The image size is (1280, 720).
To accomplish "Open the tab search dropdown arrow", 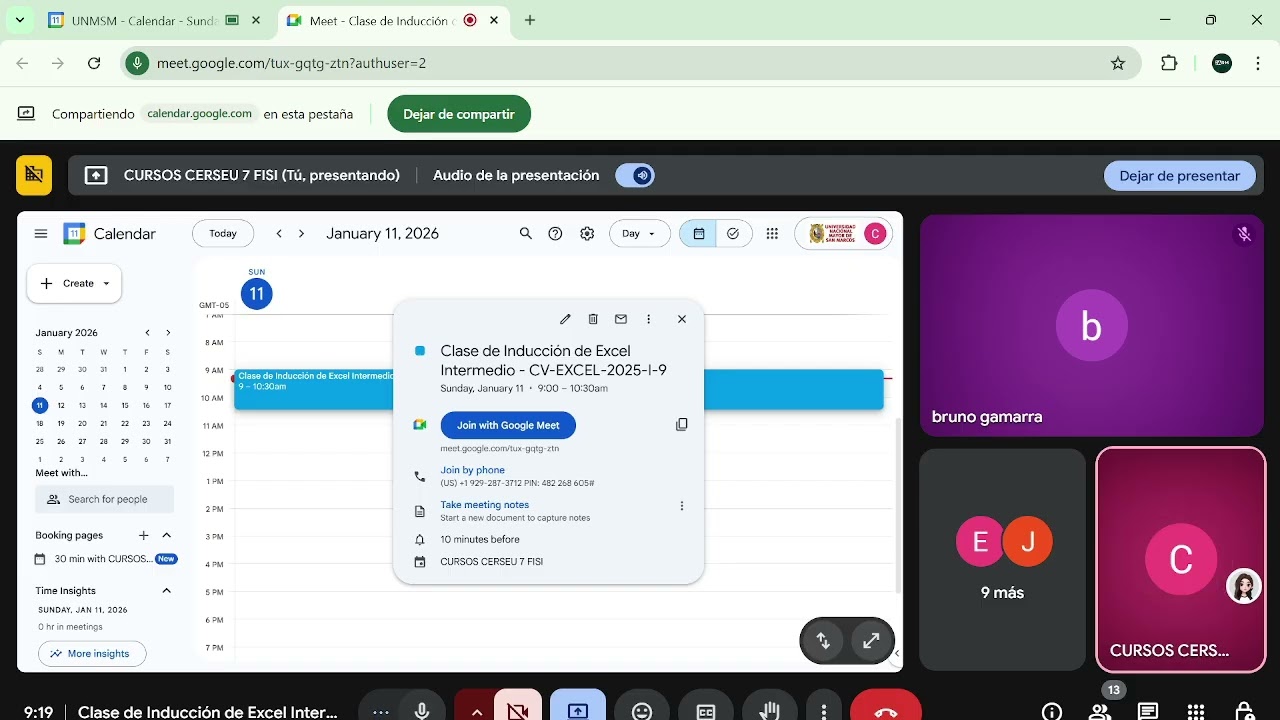I will point(19,20).
